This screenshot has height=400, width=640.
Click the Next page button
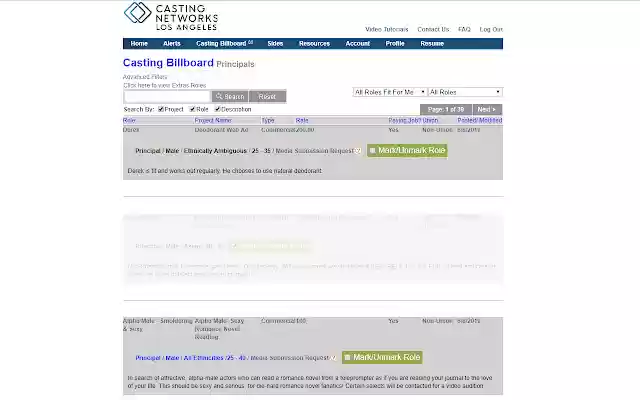click(487, 109)
